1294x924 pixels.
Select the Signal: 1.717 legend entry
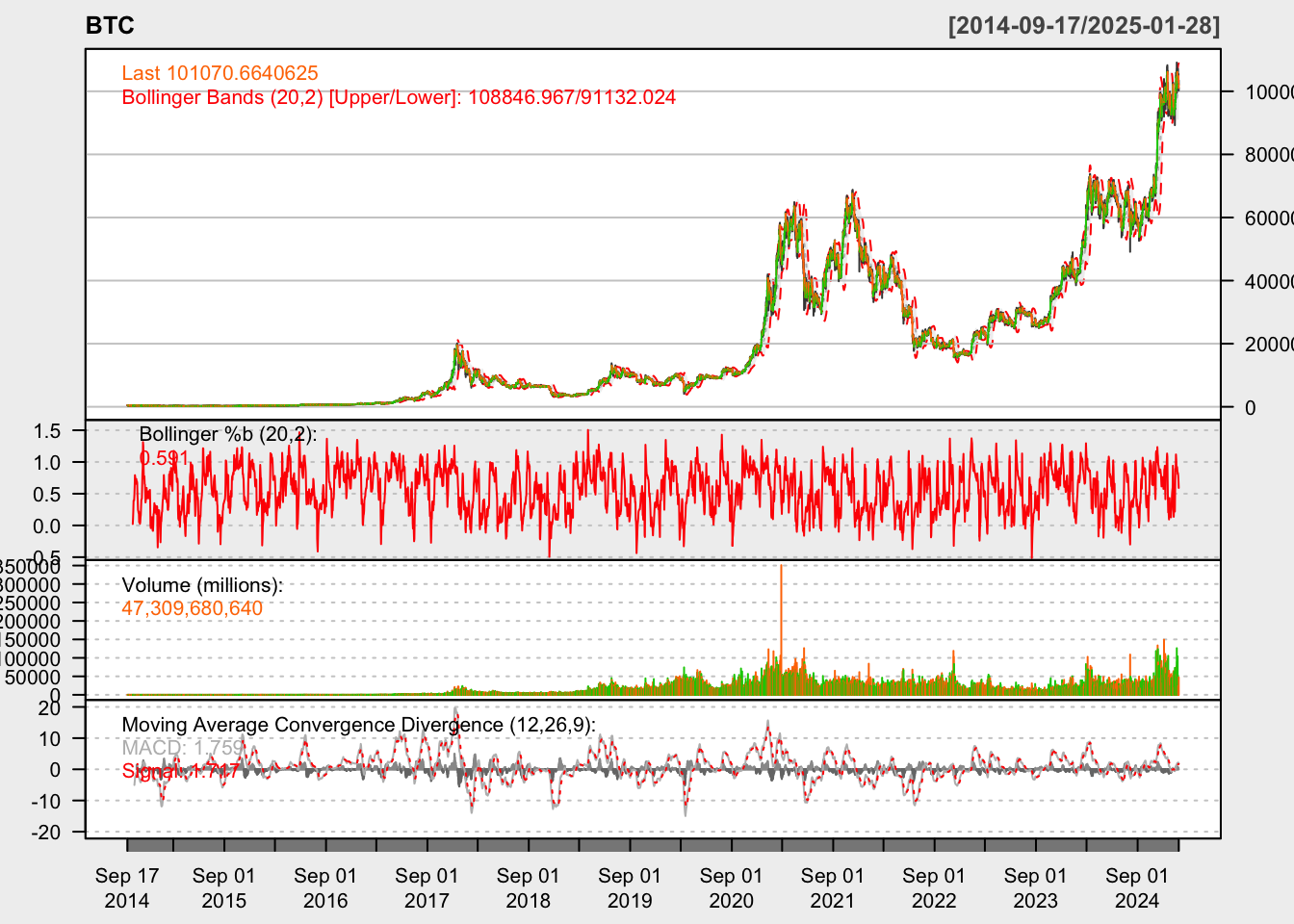[x=181, y=771]
